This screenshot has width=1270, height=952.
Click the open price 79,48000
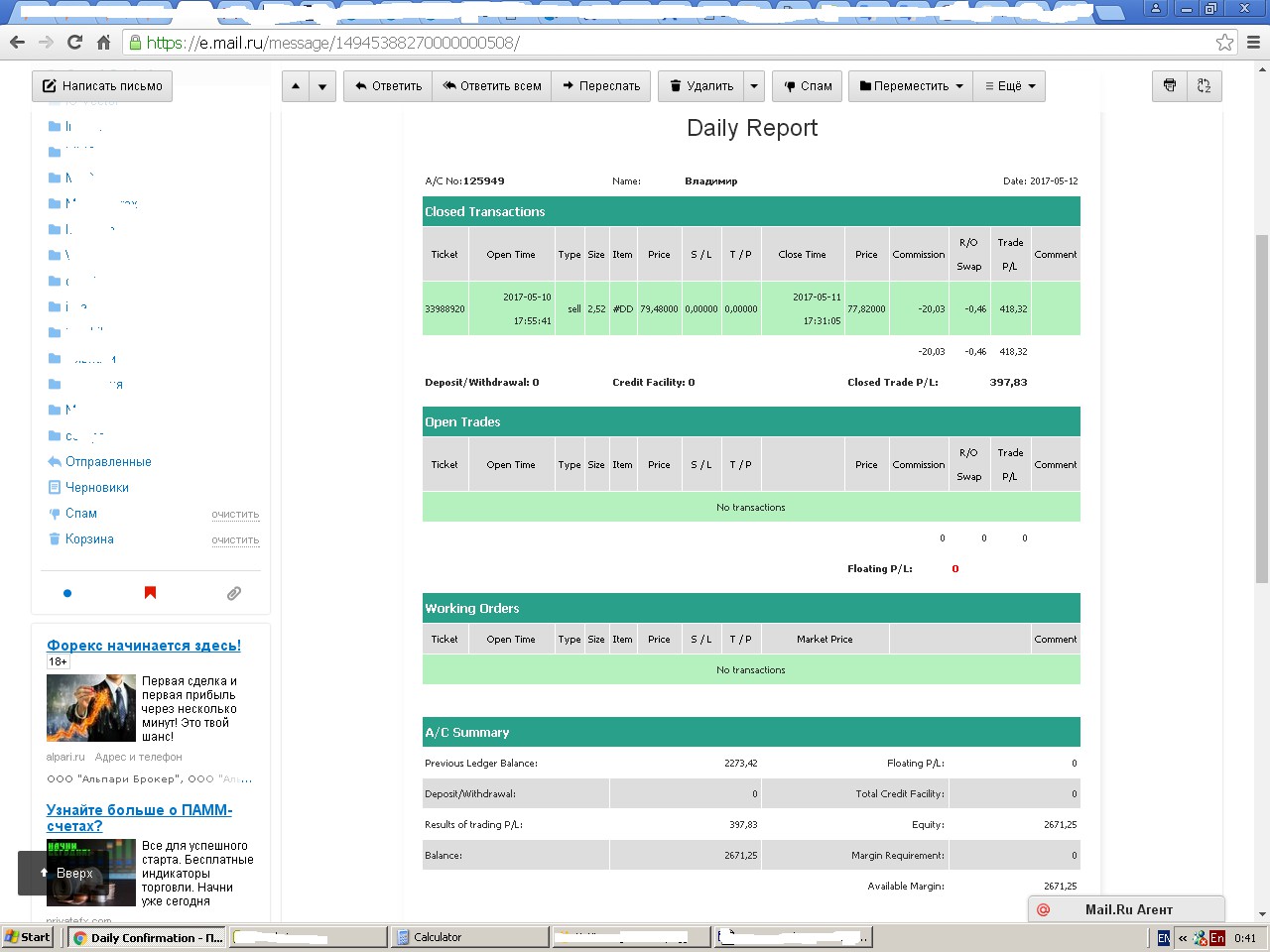[x=659, y=309]
